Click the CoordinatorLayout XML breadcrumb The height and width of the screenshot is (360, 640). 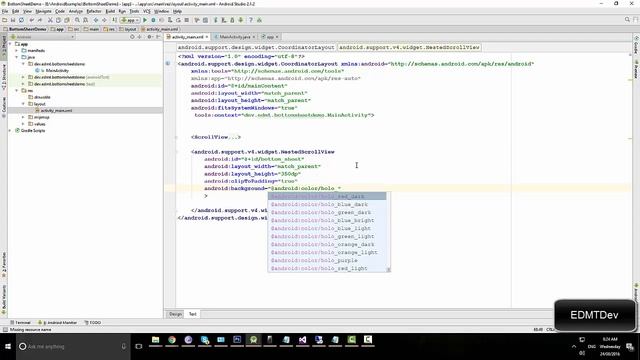(256, 47)
